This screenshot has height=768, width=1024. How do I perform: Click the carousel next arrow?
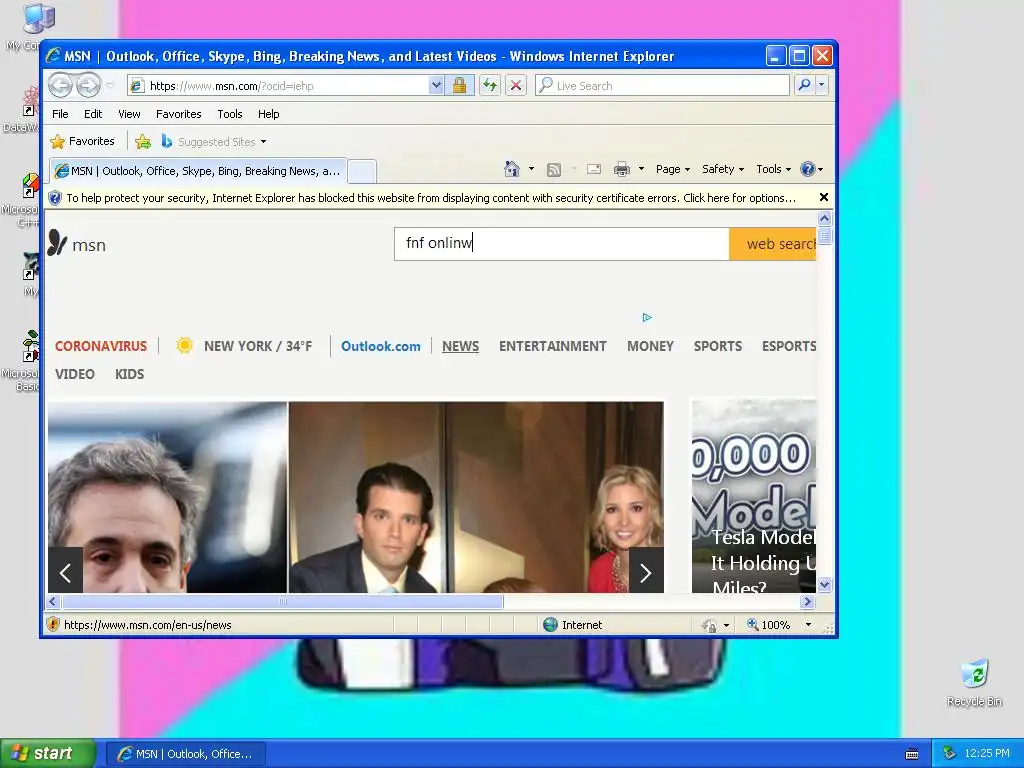646,572
